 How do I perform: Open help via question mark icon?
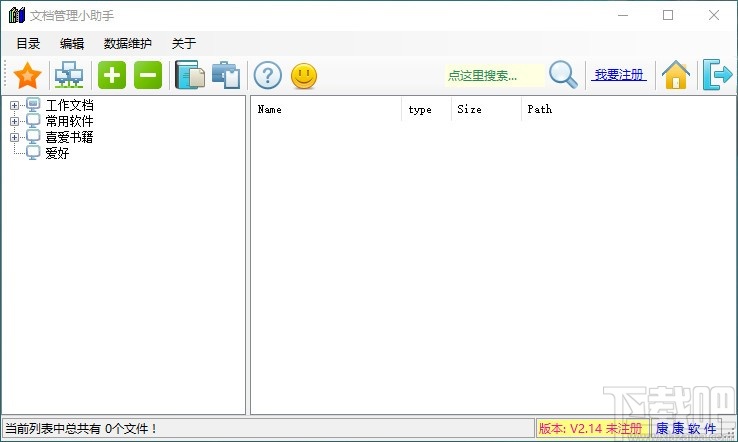(268, 75)
